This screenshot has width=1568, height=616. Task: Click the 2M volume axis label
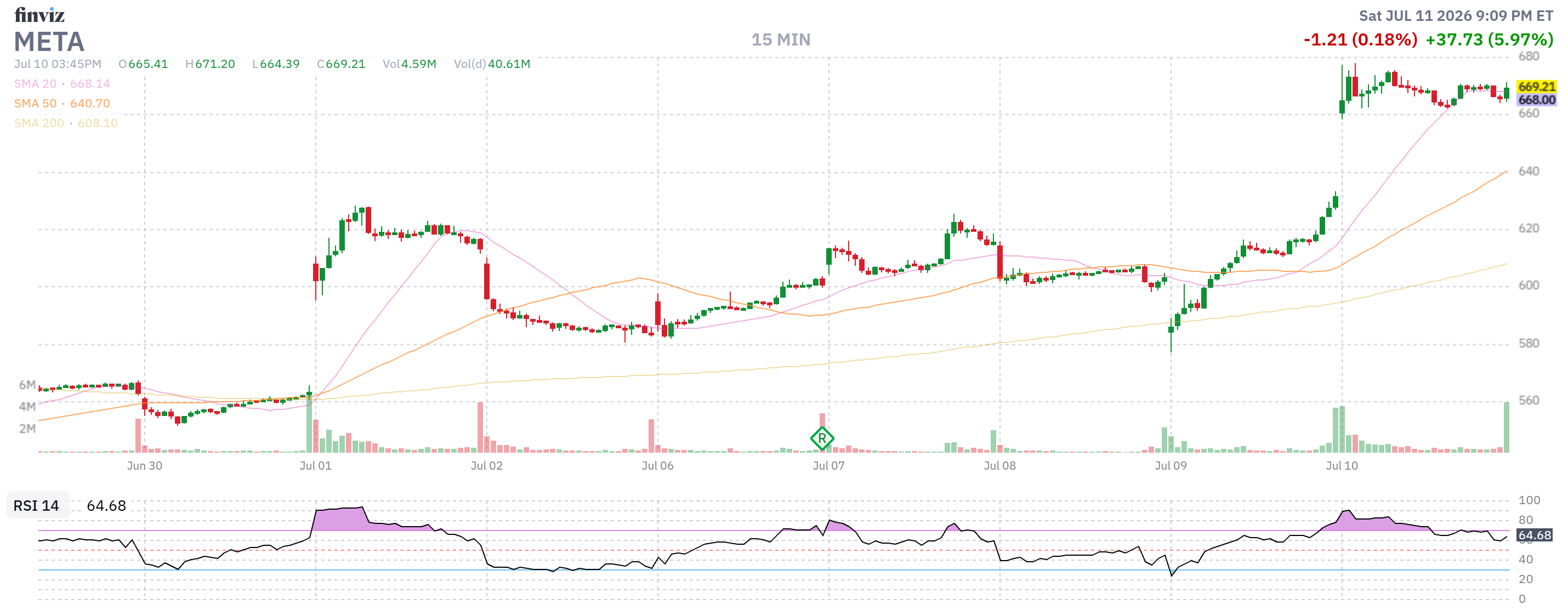click(27, 429)
